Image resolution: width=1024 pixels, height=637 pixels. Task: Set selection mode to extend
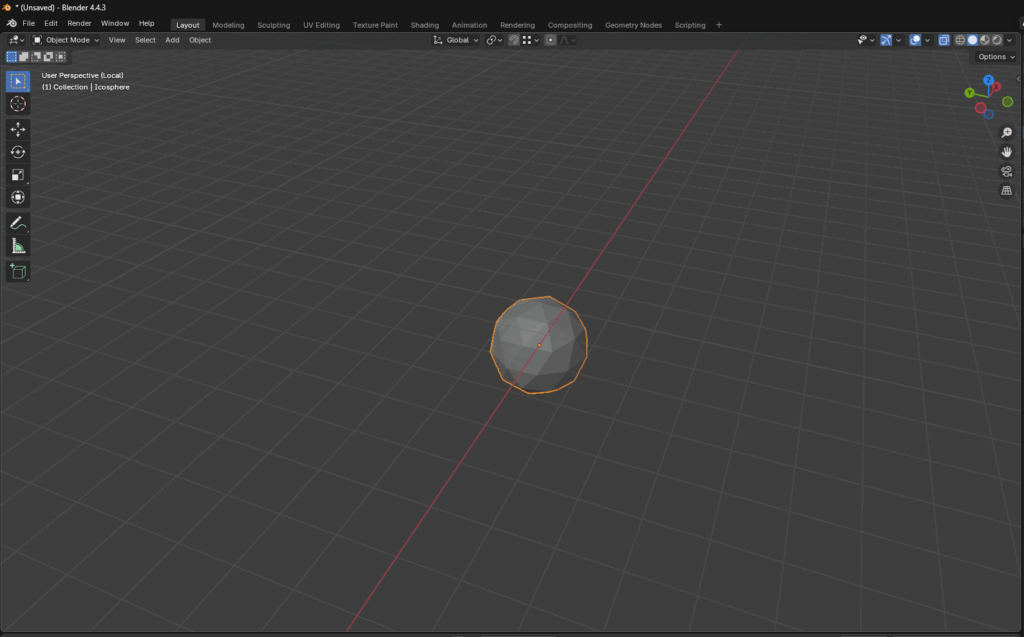[24, 57]
